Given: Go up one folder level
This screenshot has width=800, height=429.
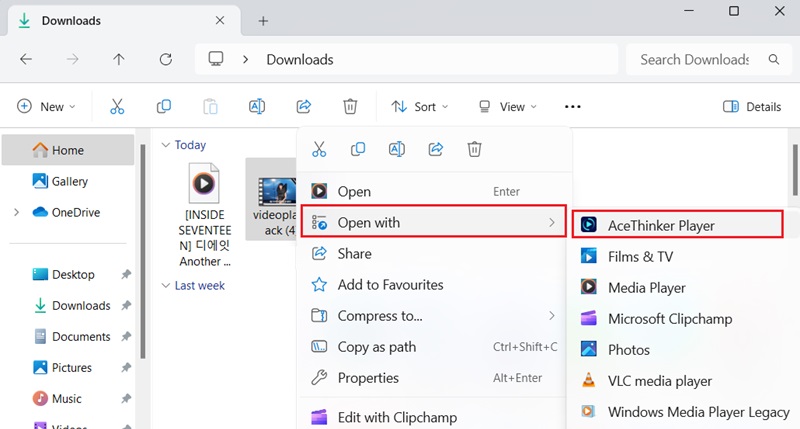Looking at the screenshot, I should coord(118,59).
